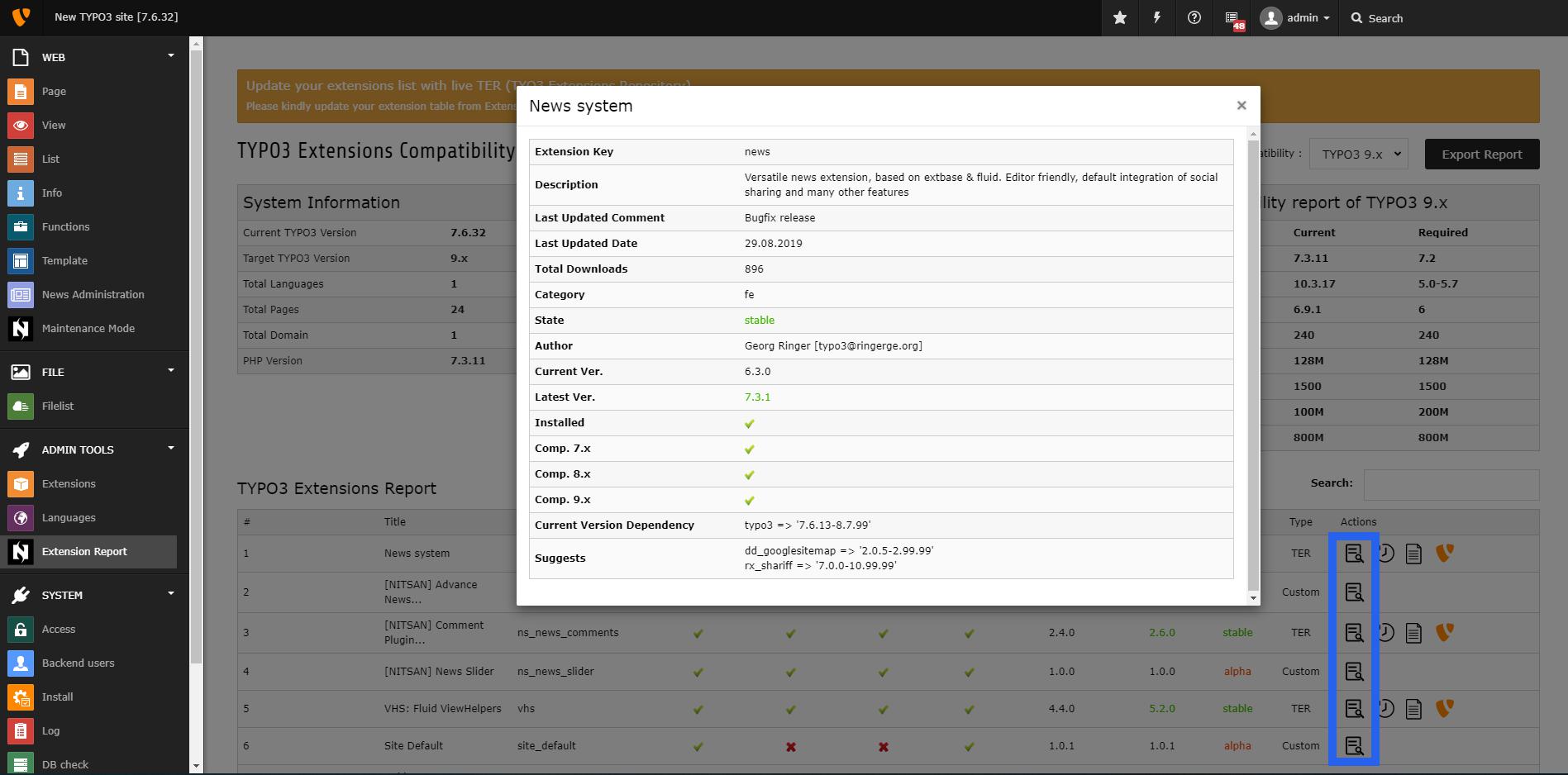Click 'Site Default' title cell

(413, 746)
